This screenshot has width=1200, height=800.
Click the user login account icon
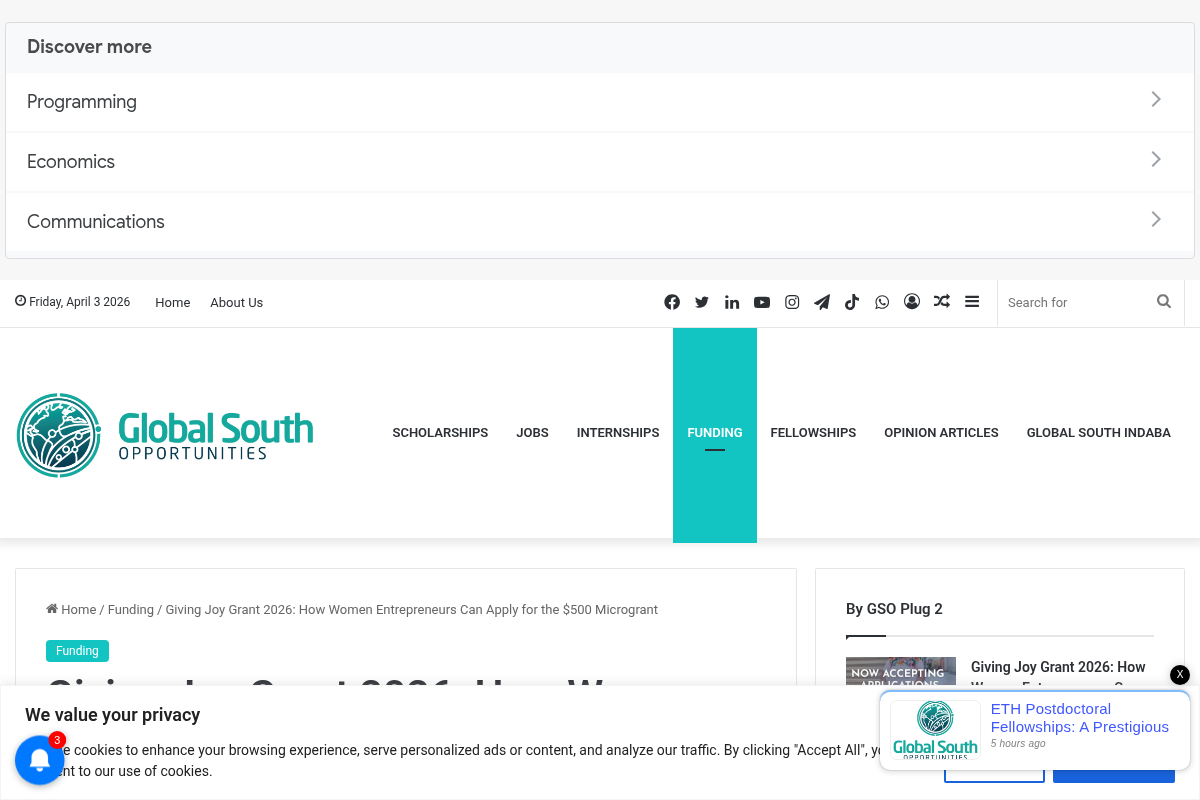912,302
